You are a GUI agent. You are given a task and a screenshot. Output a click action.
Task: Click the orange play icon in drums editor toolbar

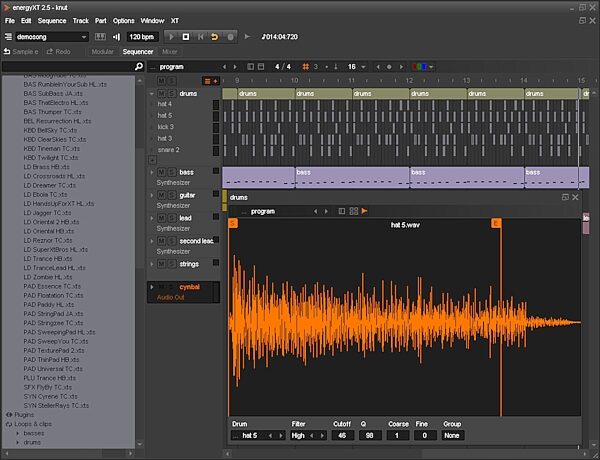point(364,211)
